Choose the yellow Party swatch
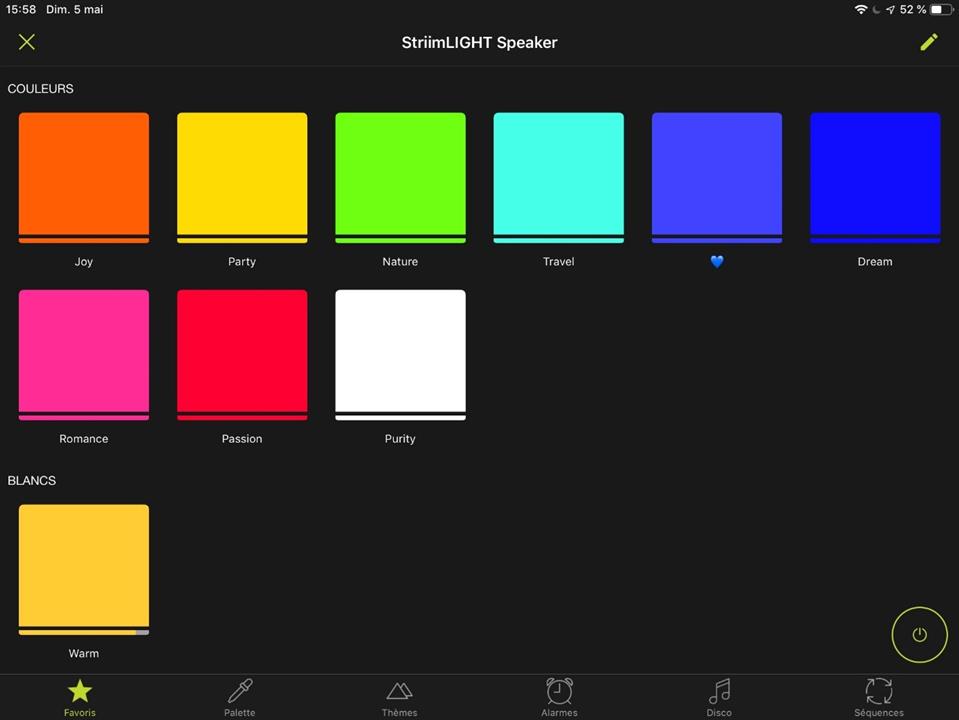959x720 pixels. pyautogui.click(x=242, y=177)
